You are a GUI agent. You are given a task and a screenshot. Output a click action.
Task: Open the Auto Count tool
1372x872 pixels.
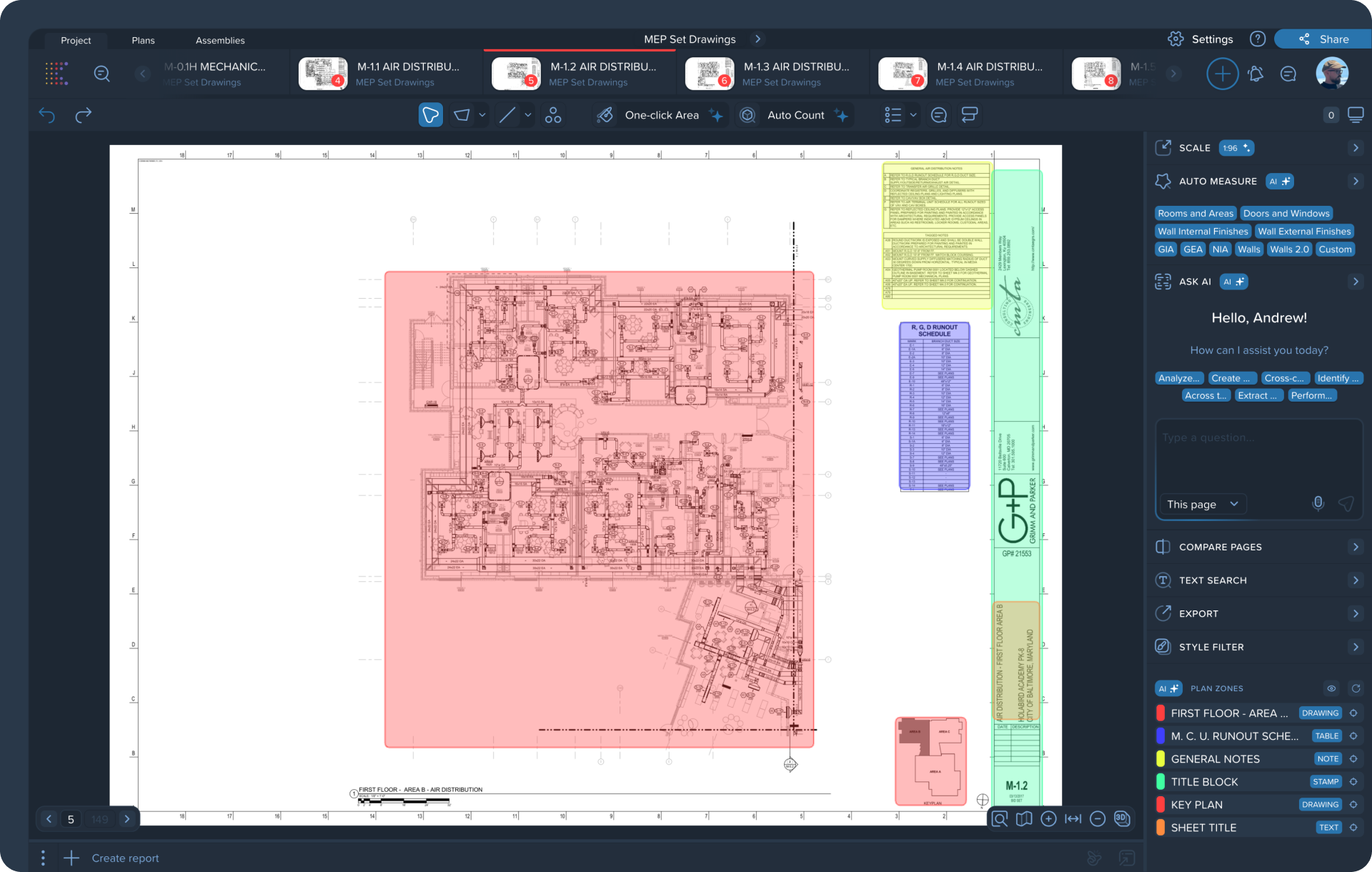tap(795, 115)
